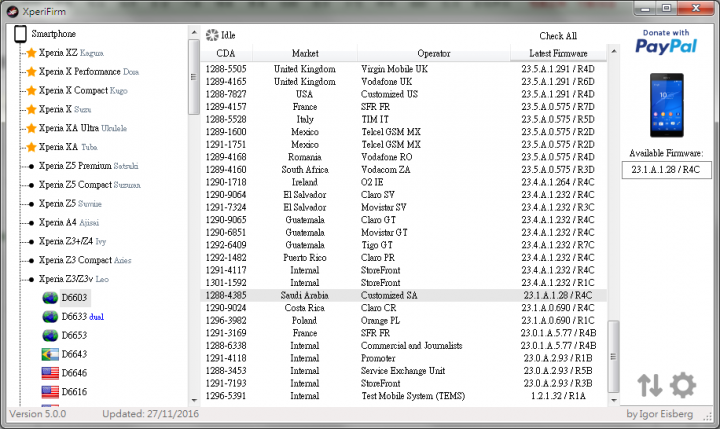Click the globe icon for D6653
This screenshot has height=429, width=720.
click(x=50, y=335)
